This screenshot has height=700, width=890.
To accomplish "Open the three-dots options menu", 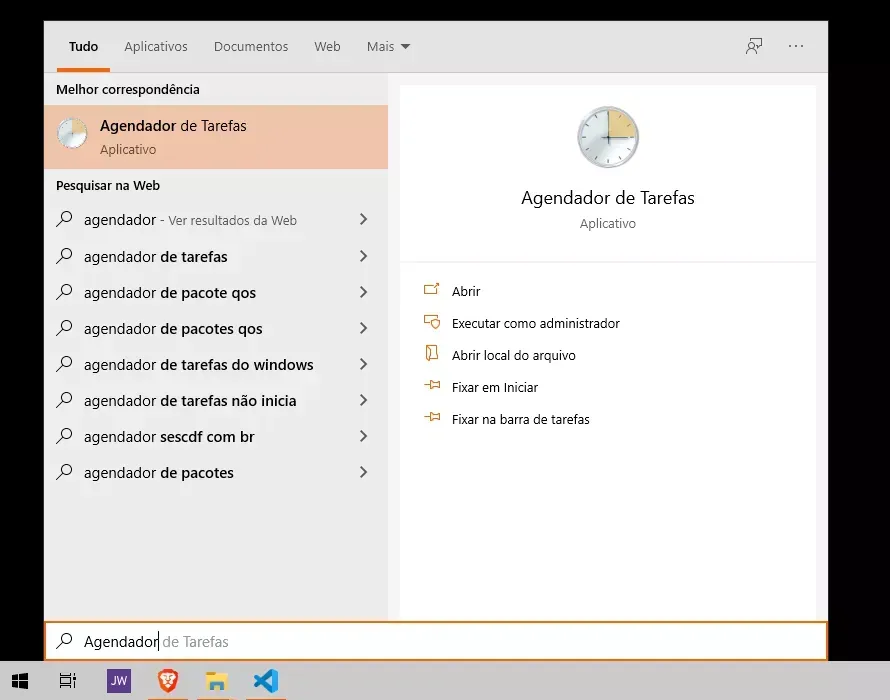I will pyautogui.click(x=796, y=46).
